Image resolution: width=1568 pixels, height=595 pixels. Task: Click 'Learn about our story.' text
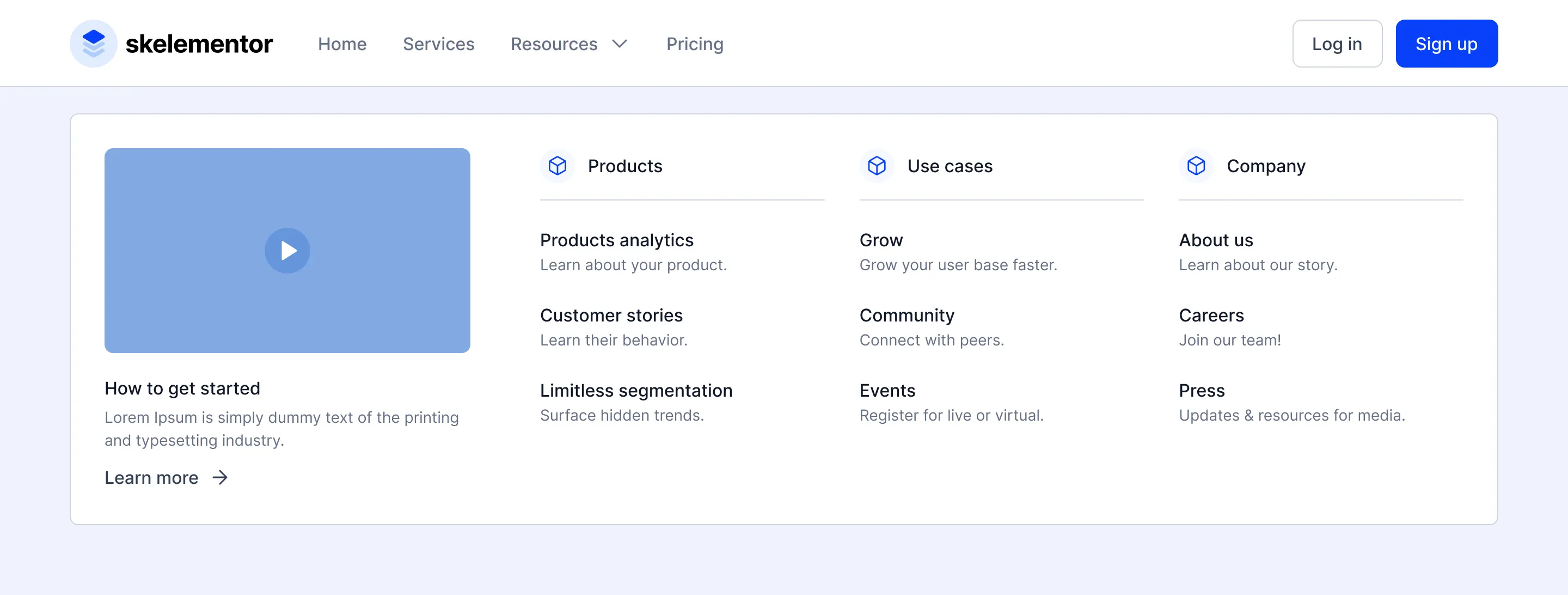coord(1258,265)
